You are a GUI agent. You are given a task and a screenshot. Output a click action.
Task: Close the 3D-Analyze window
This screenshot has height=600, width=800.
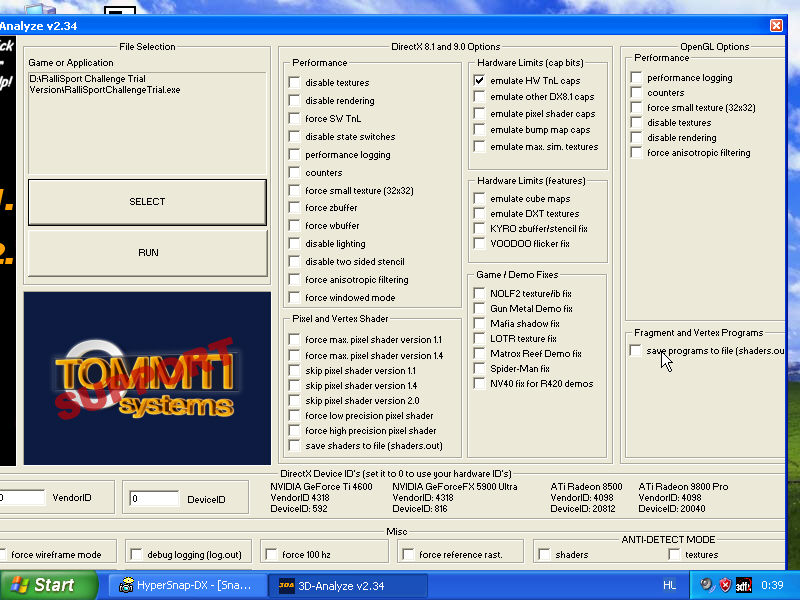click(x=776, y=26)
